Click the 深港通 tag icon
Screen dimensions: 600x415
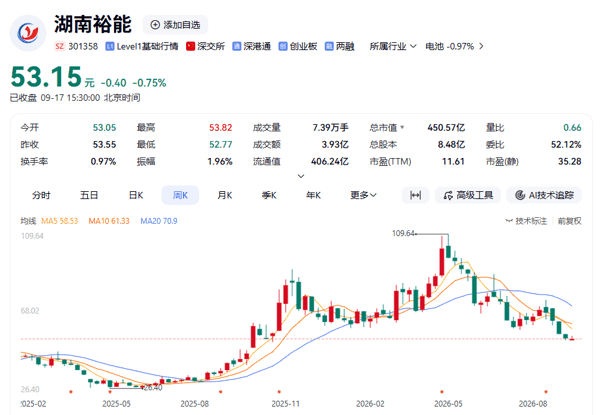tap(237, 46)
